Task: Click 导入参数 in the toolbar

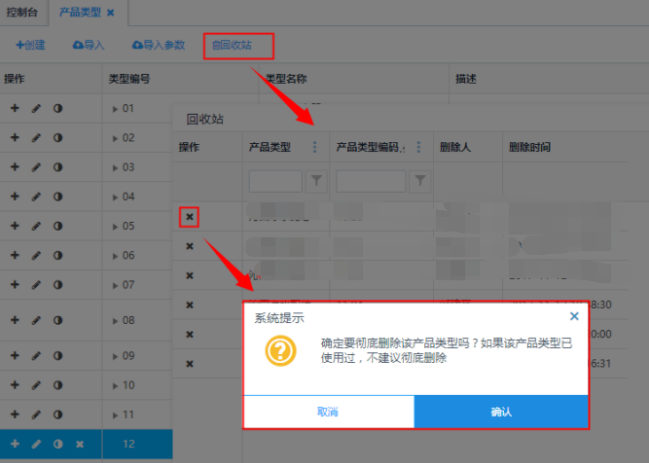Action: pos(158,45)
